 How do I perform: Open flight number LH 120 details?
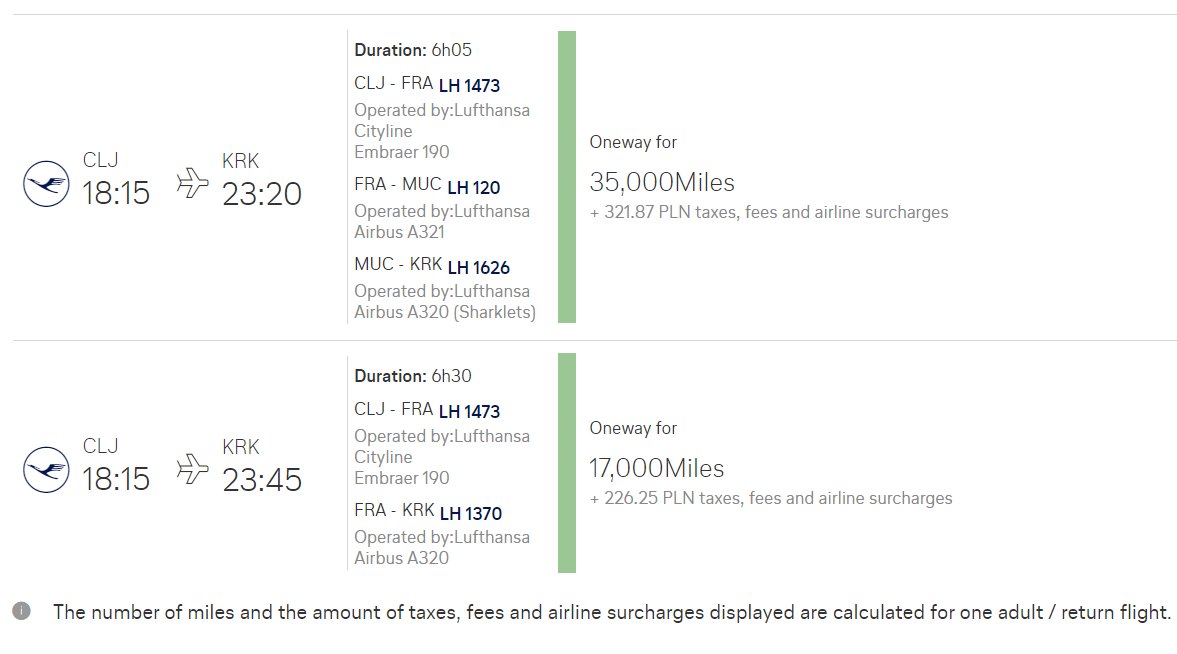coord(474,187)
